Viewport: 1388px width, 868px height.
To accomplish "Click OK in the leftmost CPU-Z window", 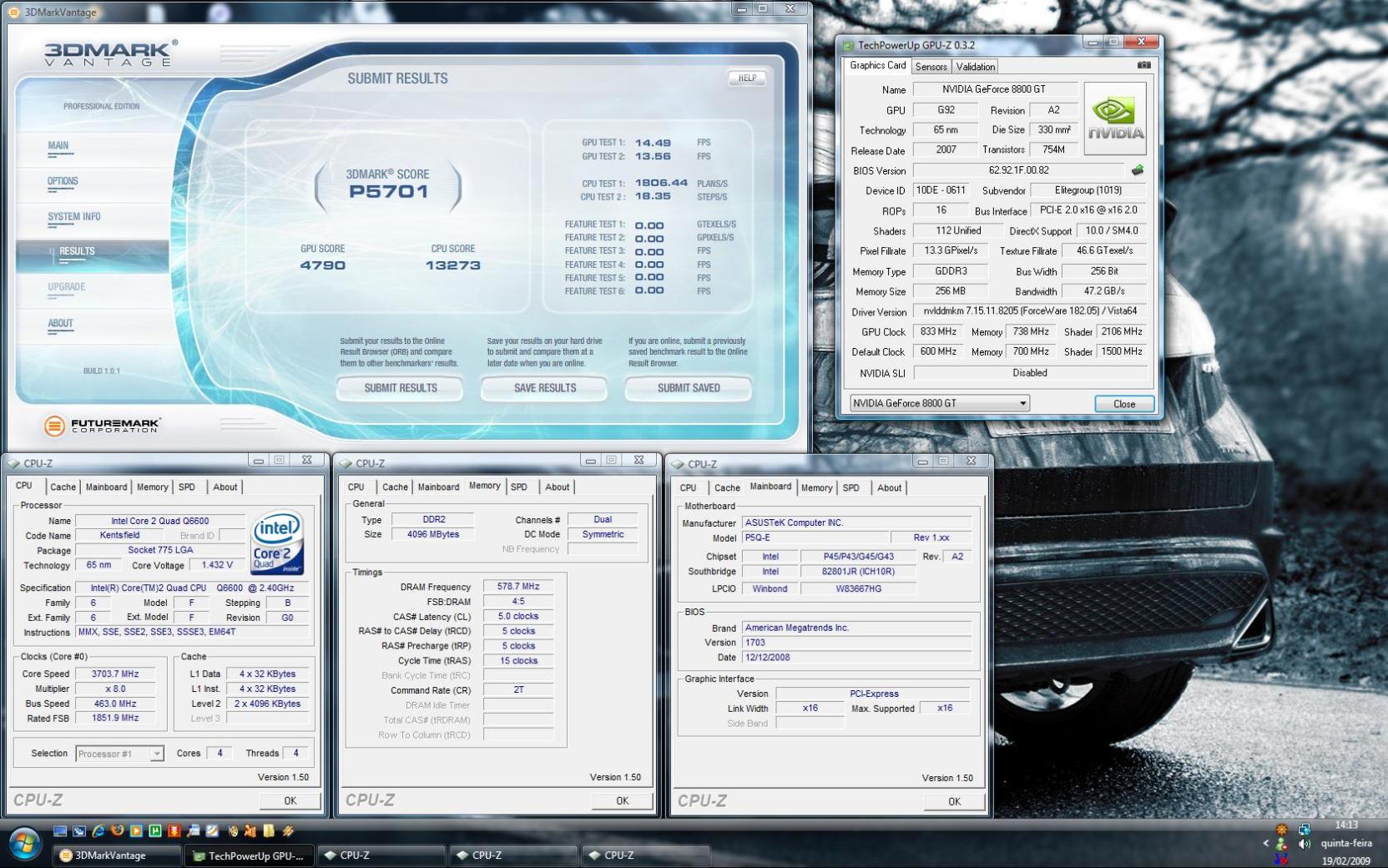I will coord(290,800).
